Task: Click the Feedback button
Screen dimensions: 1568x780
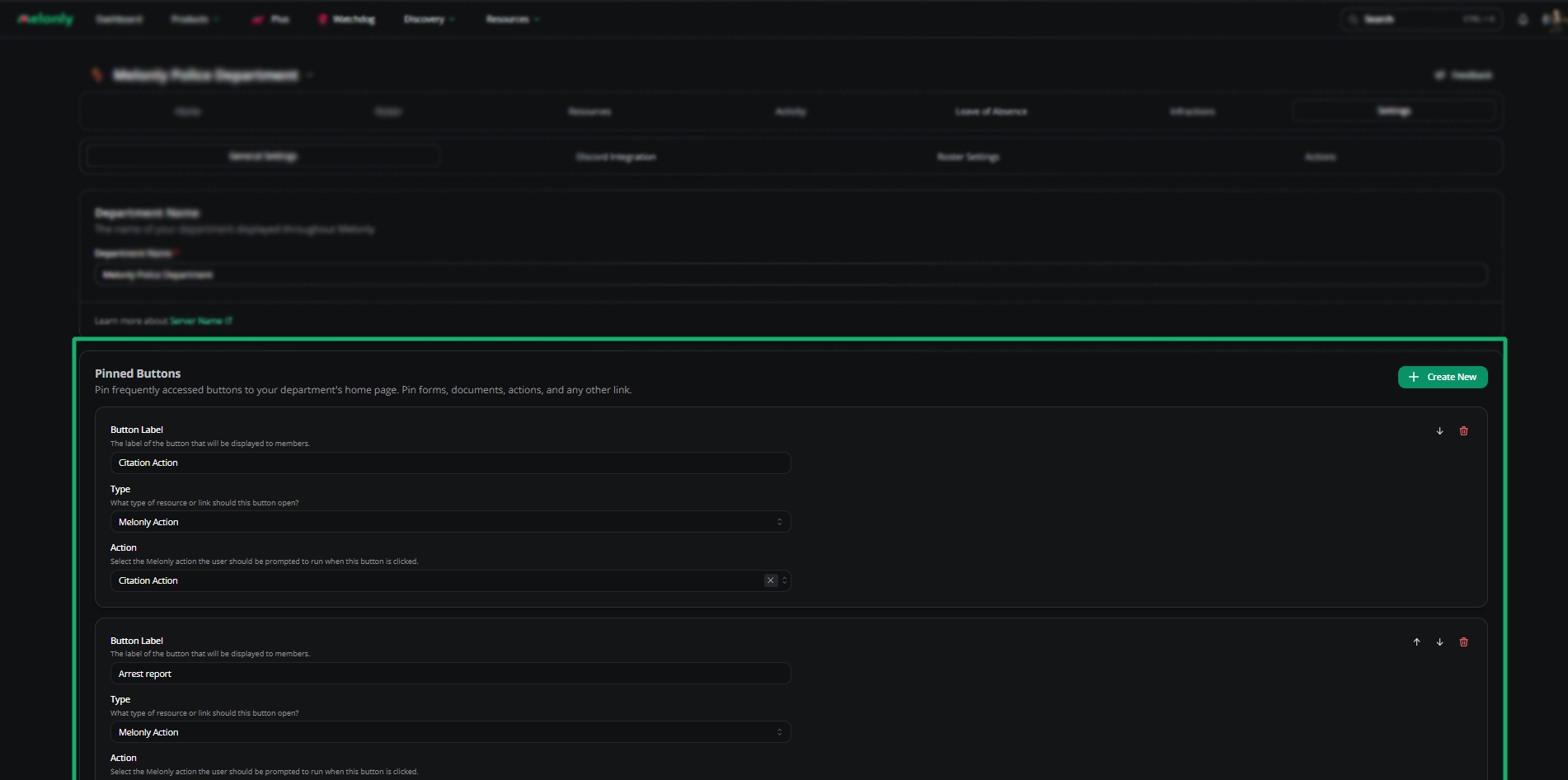Action: (1463, 75)
